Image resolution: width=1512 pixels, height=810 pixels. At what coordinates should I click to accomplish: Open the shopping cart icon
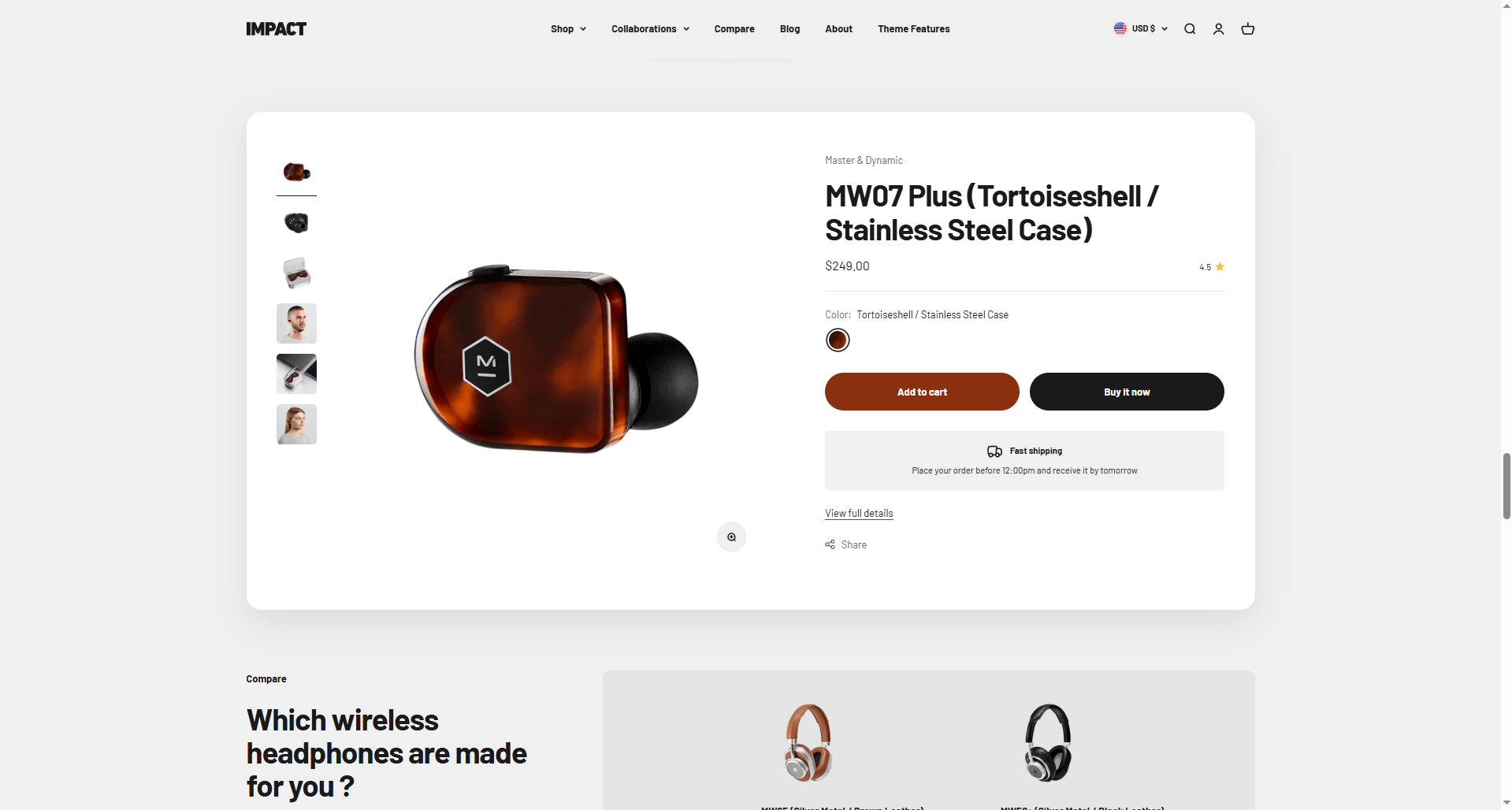click(1247, 29)
